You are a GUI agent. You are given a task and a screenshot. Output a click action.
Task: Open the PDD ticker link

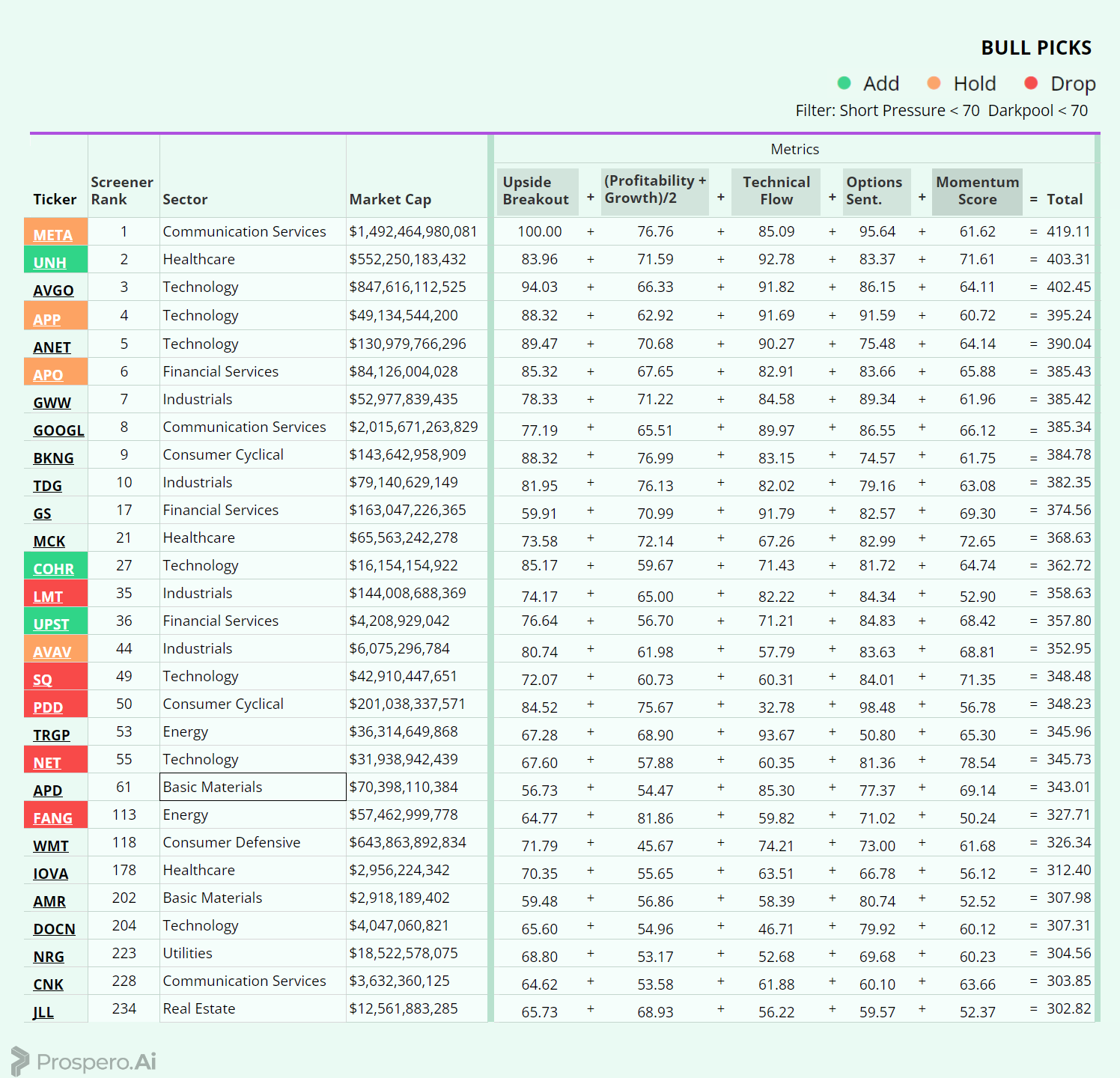[x=48, y=707]
